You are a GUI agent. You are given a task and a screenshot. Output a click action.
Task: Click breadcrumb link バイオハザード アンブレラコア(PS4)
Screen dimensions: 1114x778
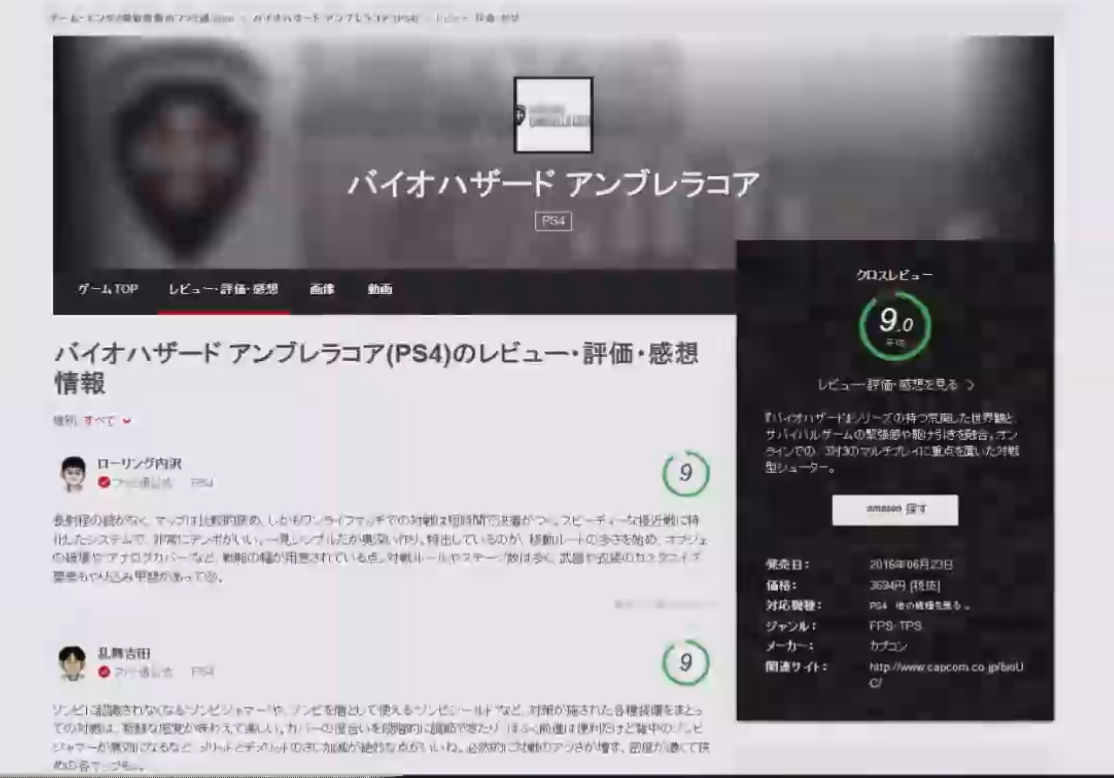coord(336,18)
